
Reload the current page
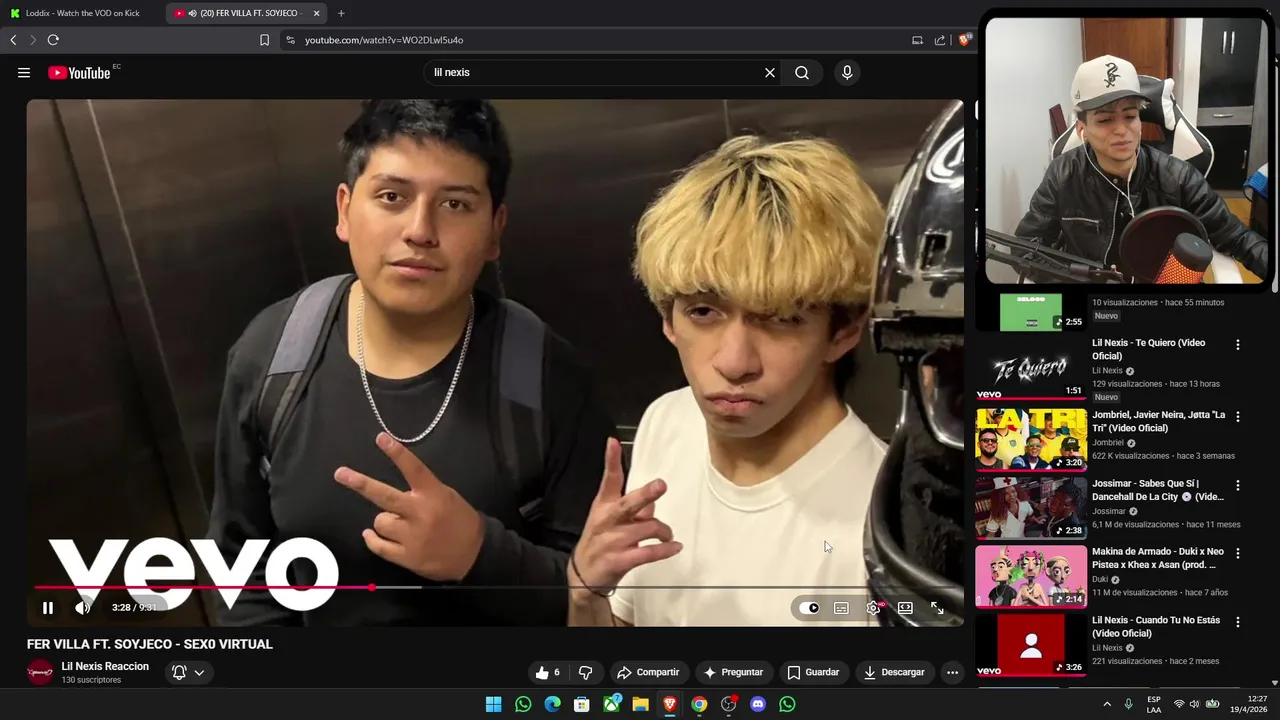point(53,40)
